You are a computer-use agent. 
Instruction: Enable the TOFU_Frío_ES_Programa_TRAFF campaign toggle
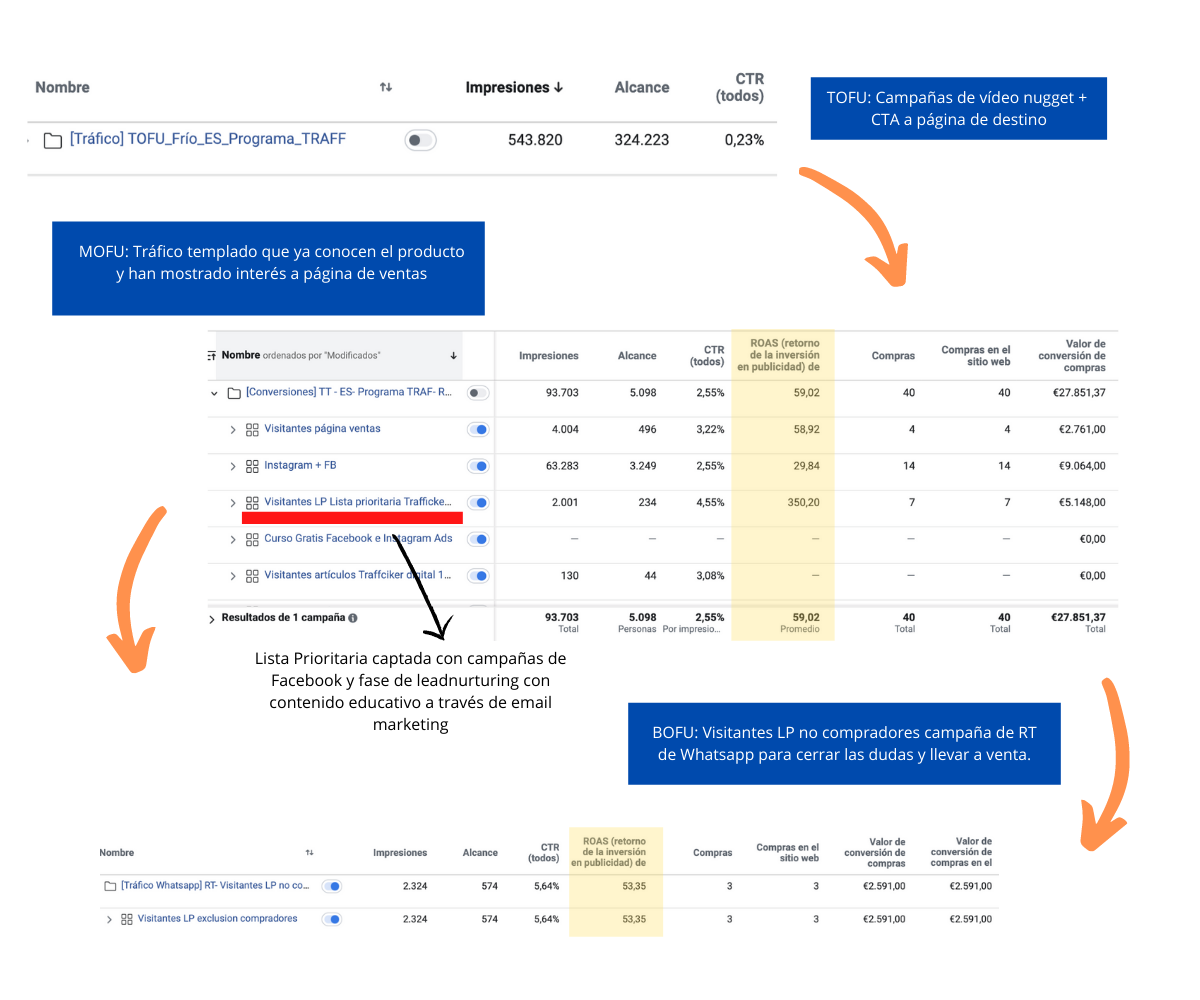point(420,140)
